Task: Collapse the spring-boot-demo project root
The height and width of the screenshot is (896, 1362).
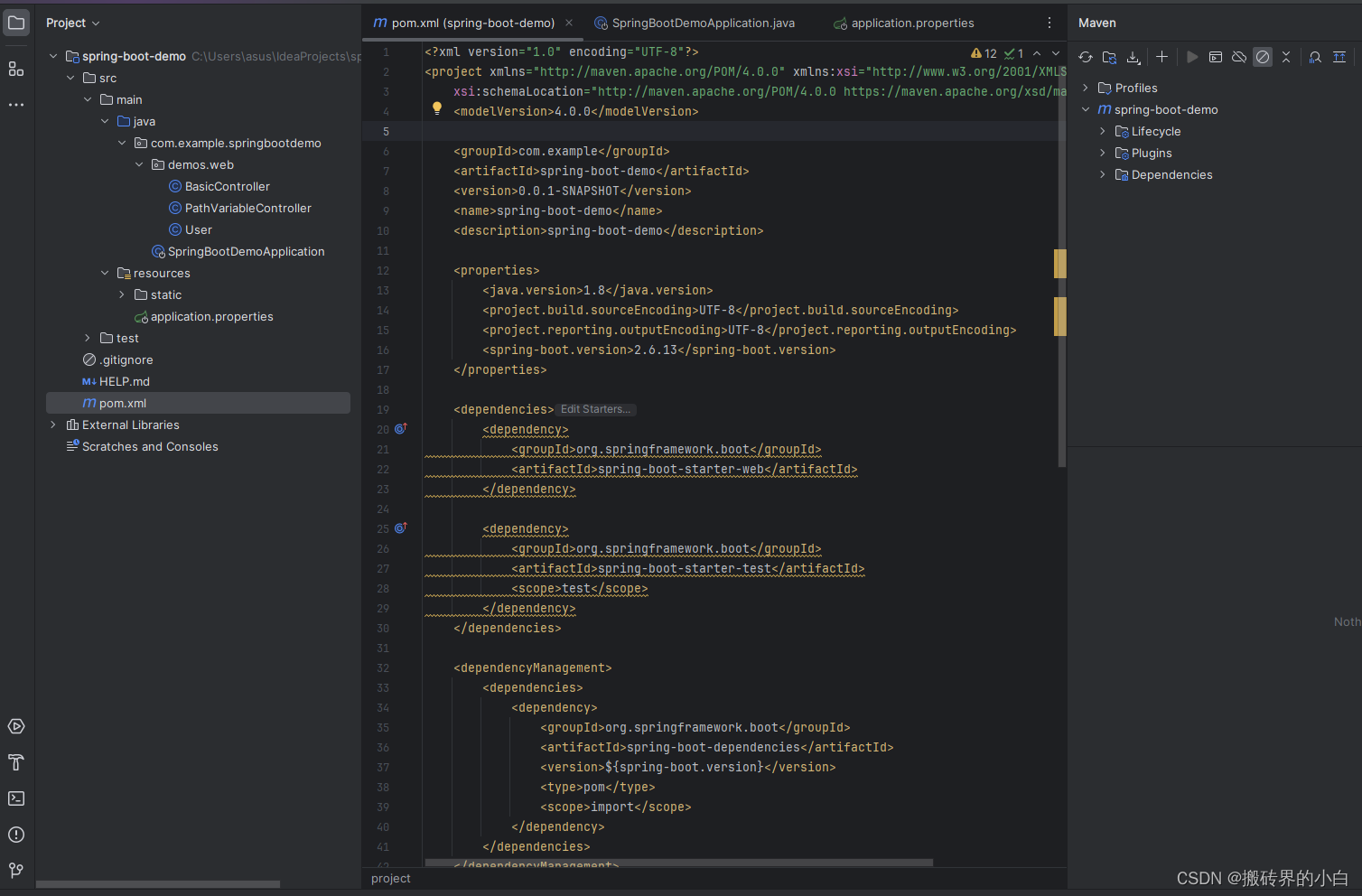Action: (53, 56)
